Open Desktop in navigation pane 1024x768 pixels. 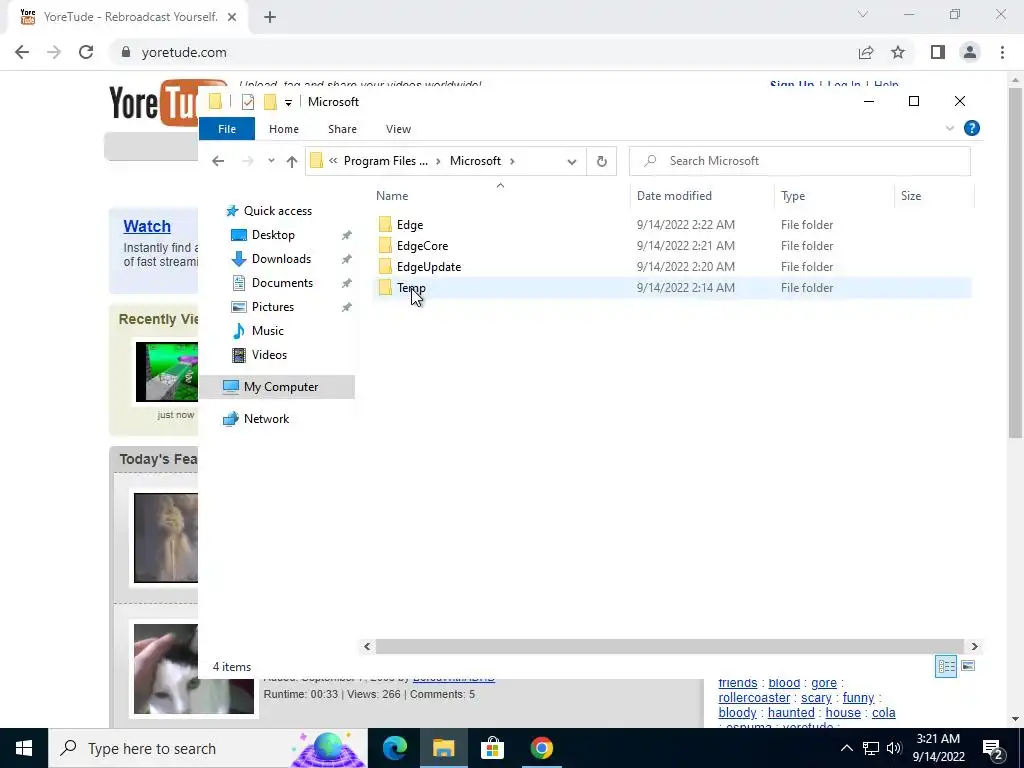pos(273,235)
